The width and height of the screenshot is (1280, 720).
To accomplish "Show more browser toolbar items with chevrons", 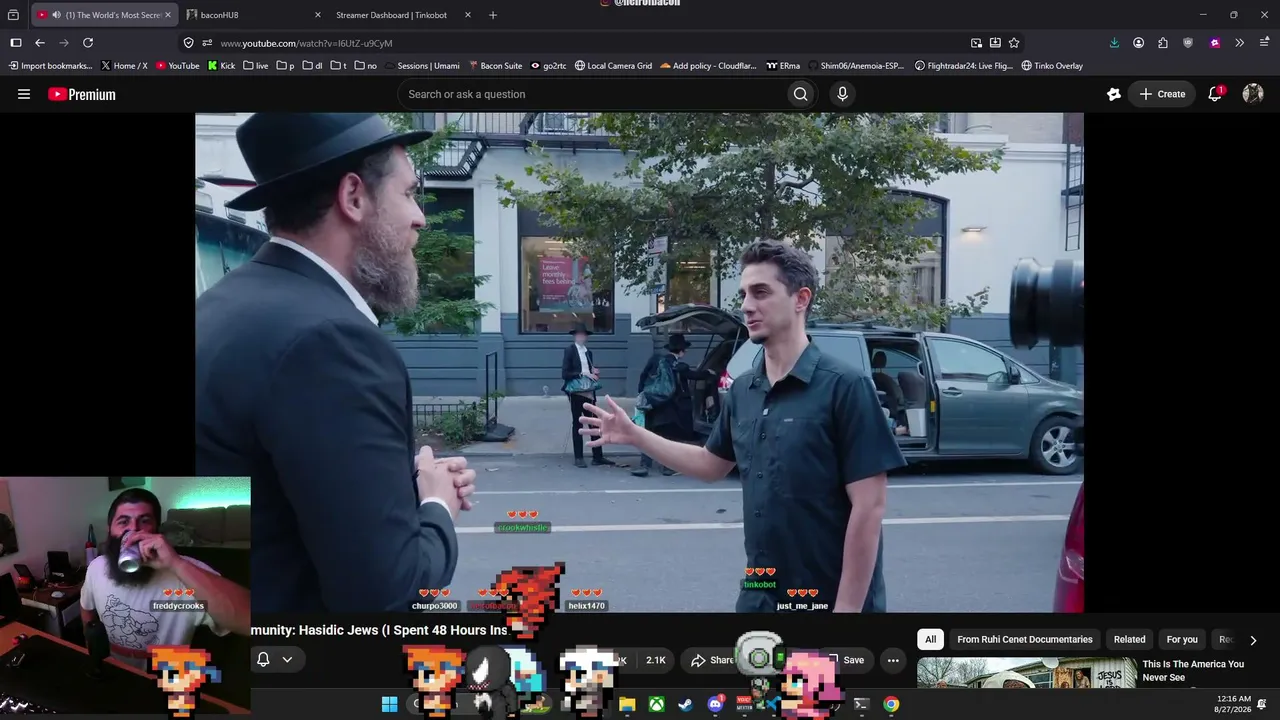I will tap(1239, 43).
